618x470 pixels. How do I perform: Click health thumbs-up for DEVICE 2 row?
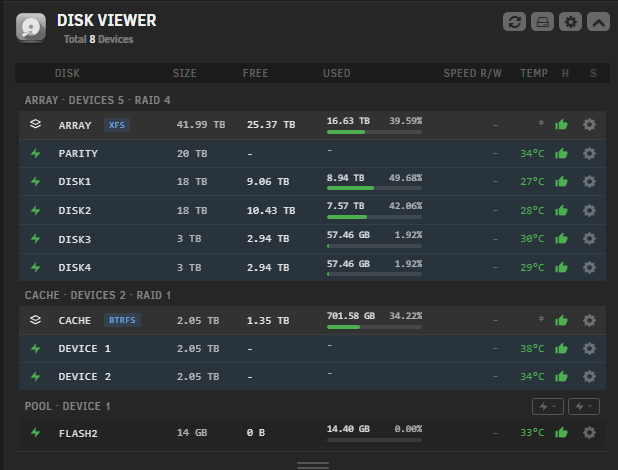click(x=561, y=377)
